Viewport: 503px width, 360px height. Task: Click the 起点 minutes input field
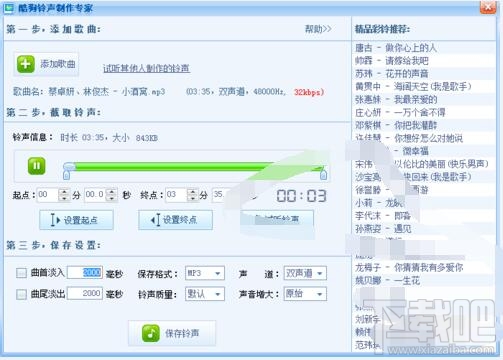(x=48, y=195)
